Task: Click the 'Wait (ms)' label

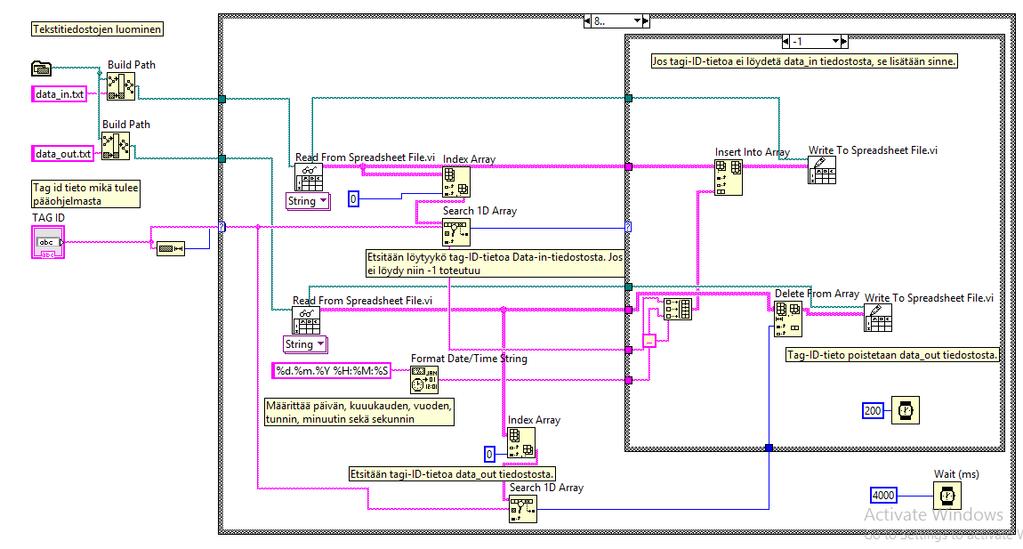Action: [x=956, y=474]
